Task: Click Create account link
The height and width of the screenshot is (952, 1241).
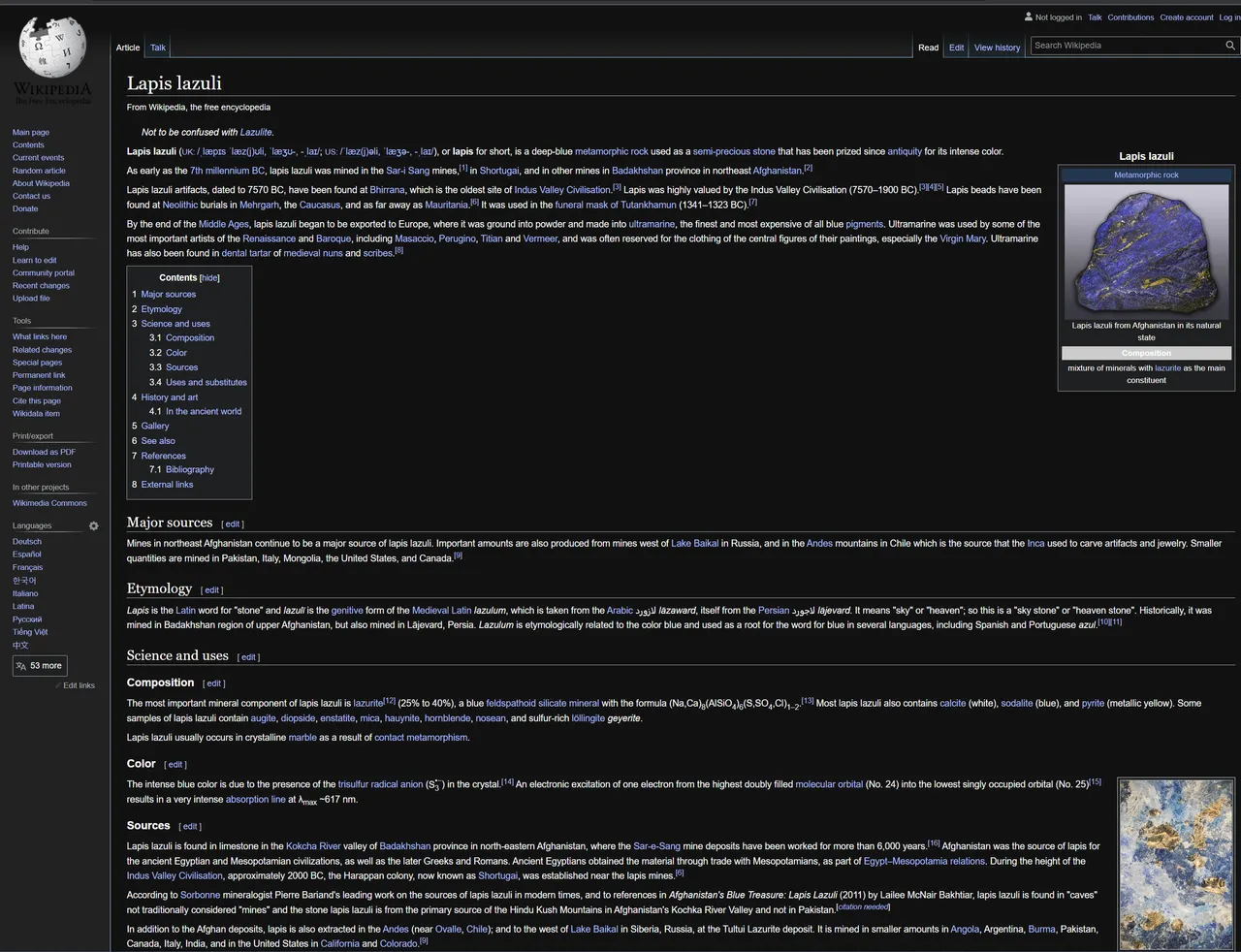Action: pos(1186,17)
